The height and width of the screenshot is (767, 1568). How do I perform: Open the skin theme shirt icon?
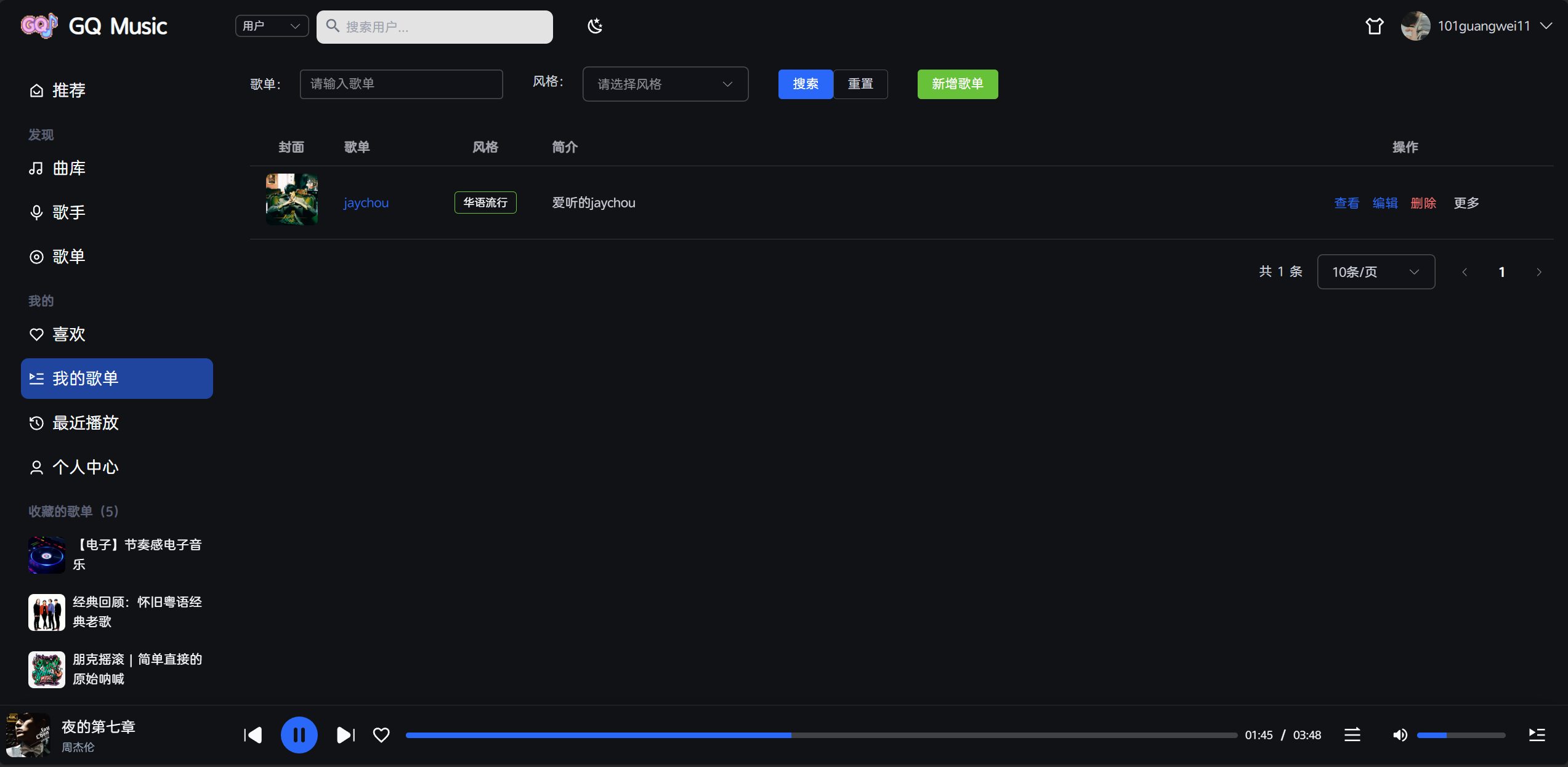pos(1374,26)
